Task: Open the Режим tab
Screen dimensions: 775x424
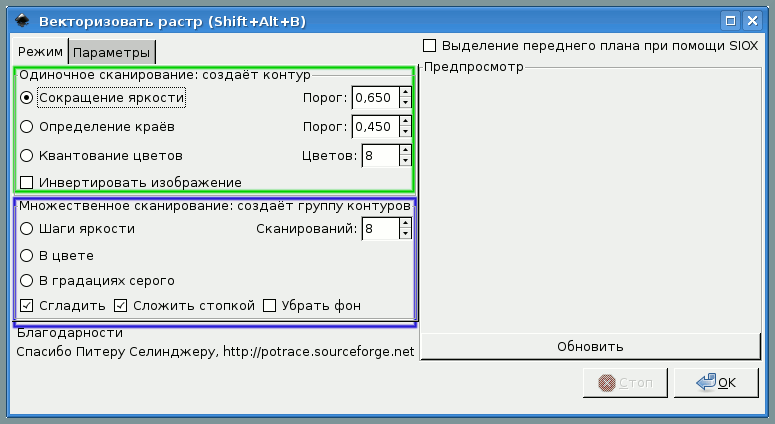Action: click(40, 51)
